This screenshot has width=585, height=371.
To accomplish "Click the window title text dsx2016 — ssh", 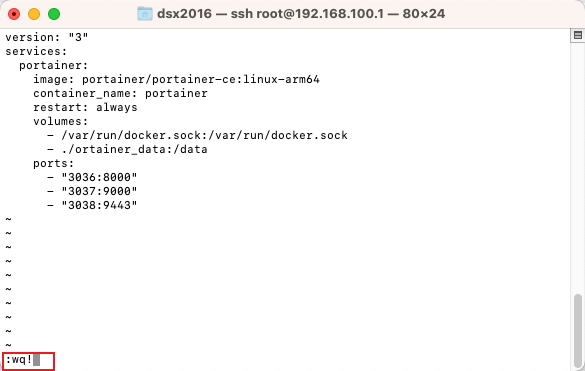I will click(x=204, y=14).
